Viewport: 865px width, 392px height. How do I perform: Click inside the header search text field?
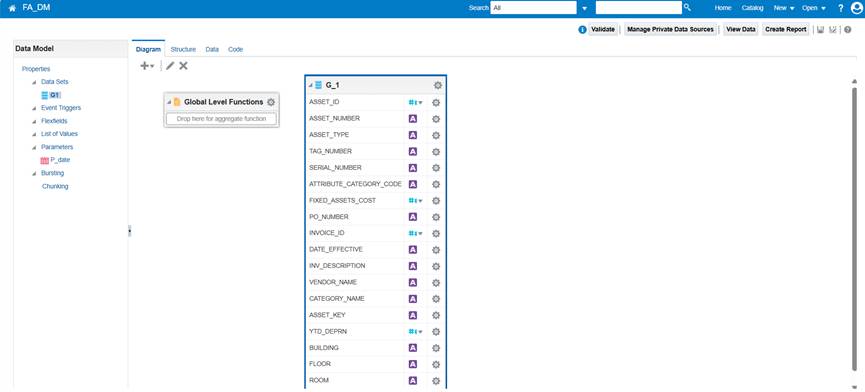click(638, 8)
